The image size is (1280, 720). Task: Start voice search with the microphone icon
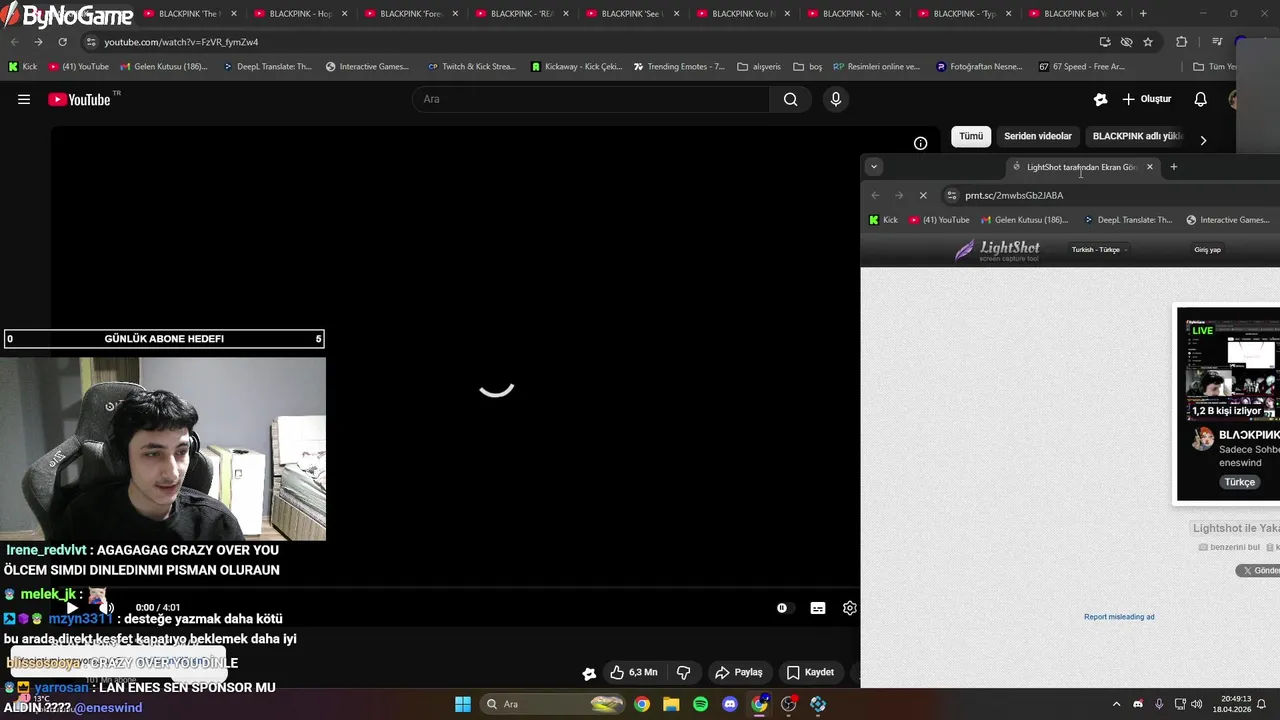coord(836,99)
